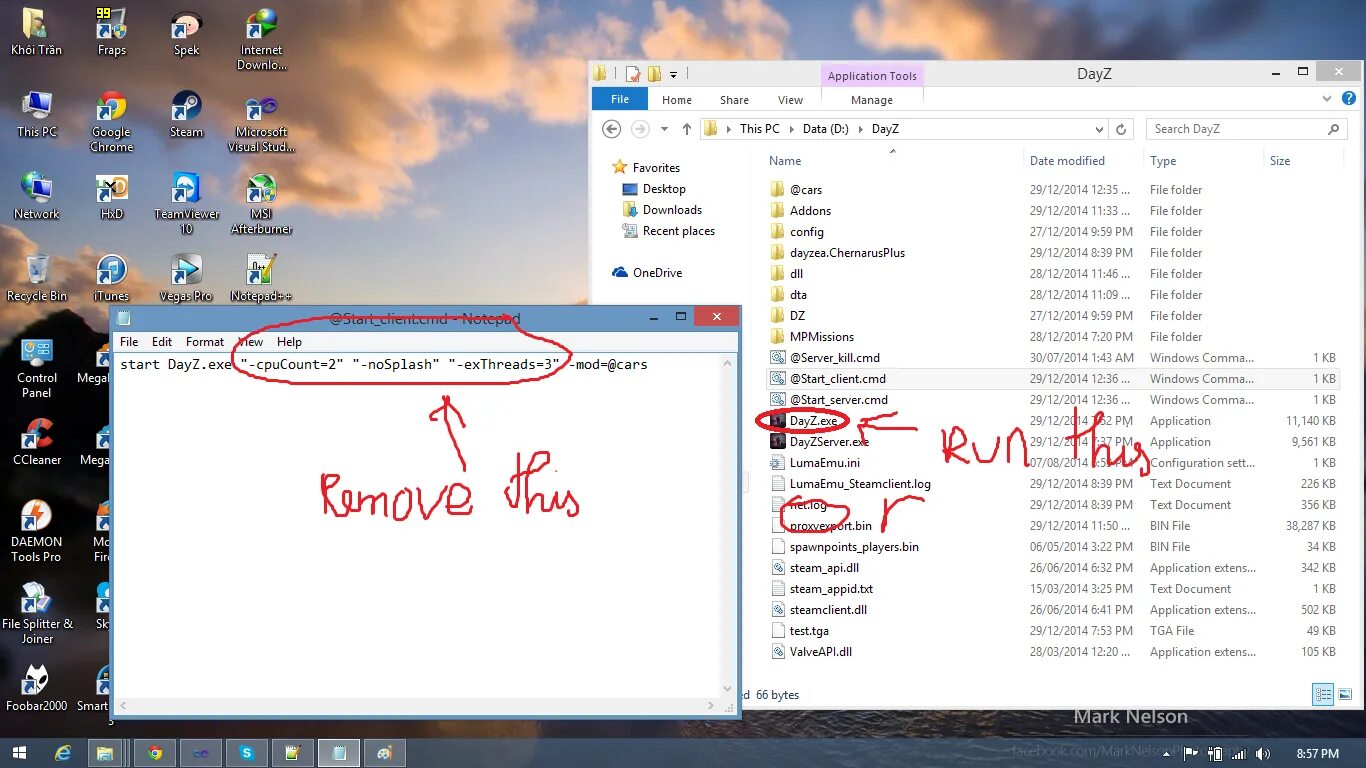
Task: Expand breadcrumb arrow after This PC
Action: point(790,129)
